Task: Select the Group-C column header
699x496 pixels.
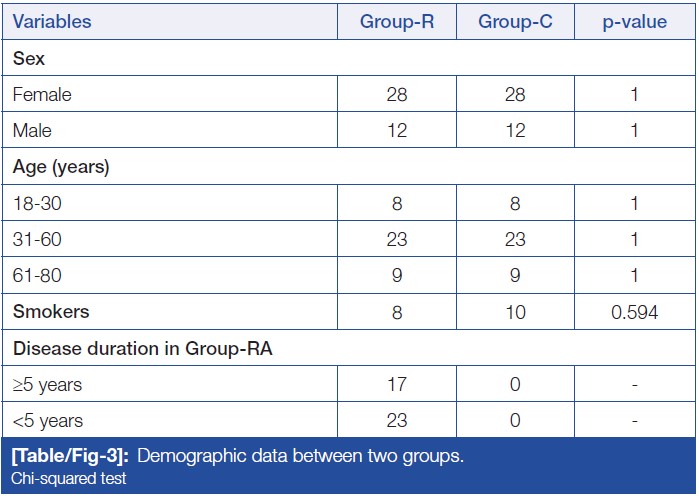Action: coord(514,22)
